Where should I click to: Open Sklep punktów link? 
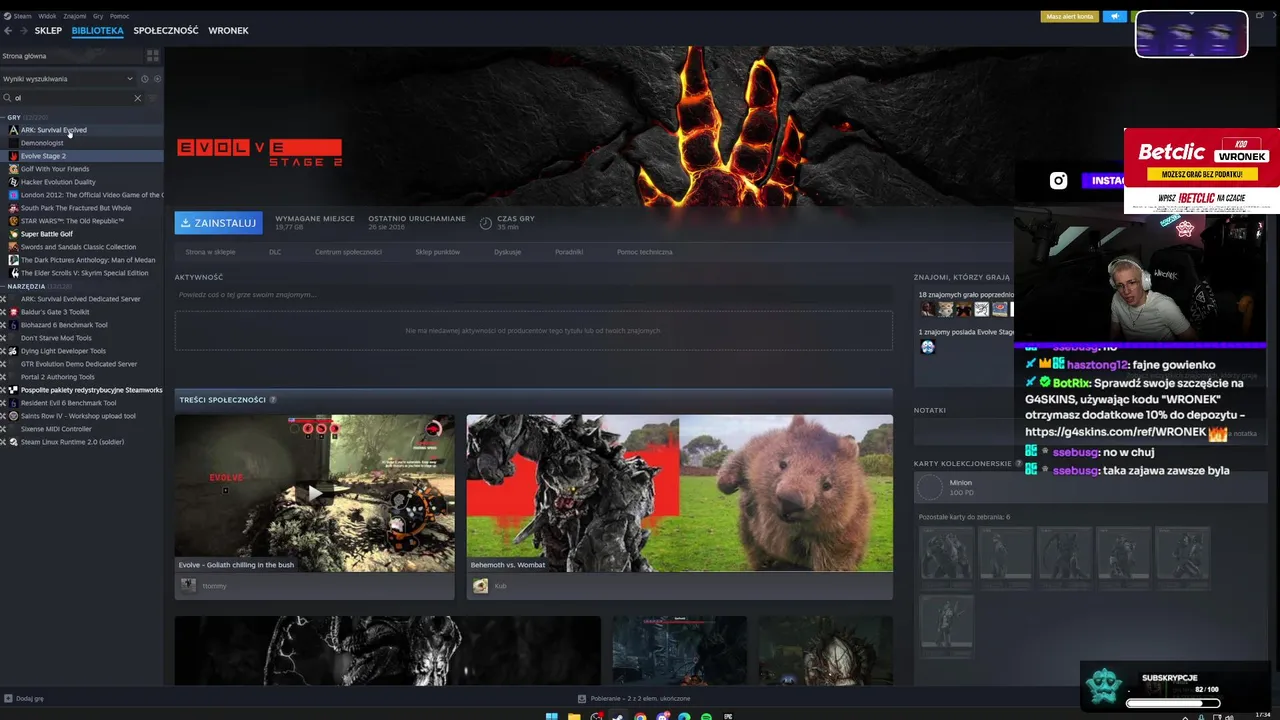[438, 252]
